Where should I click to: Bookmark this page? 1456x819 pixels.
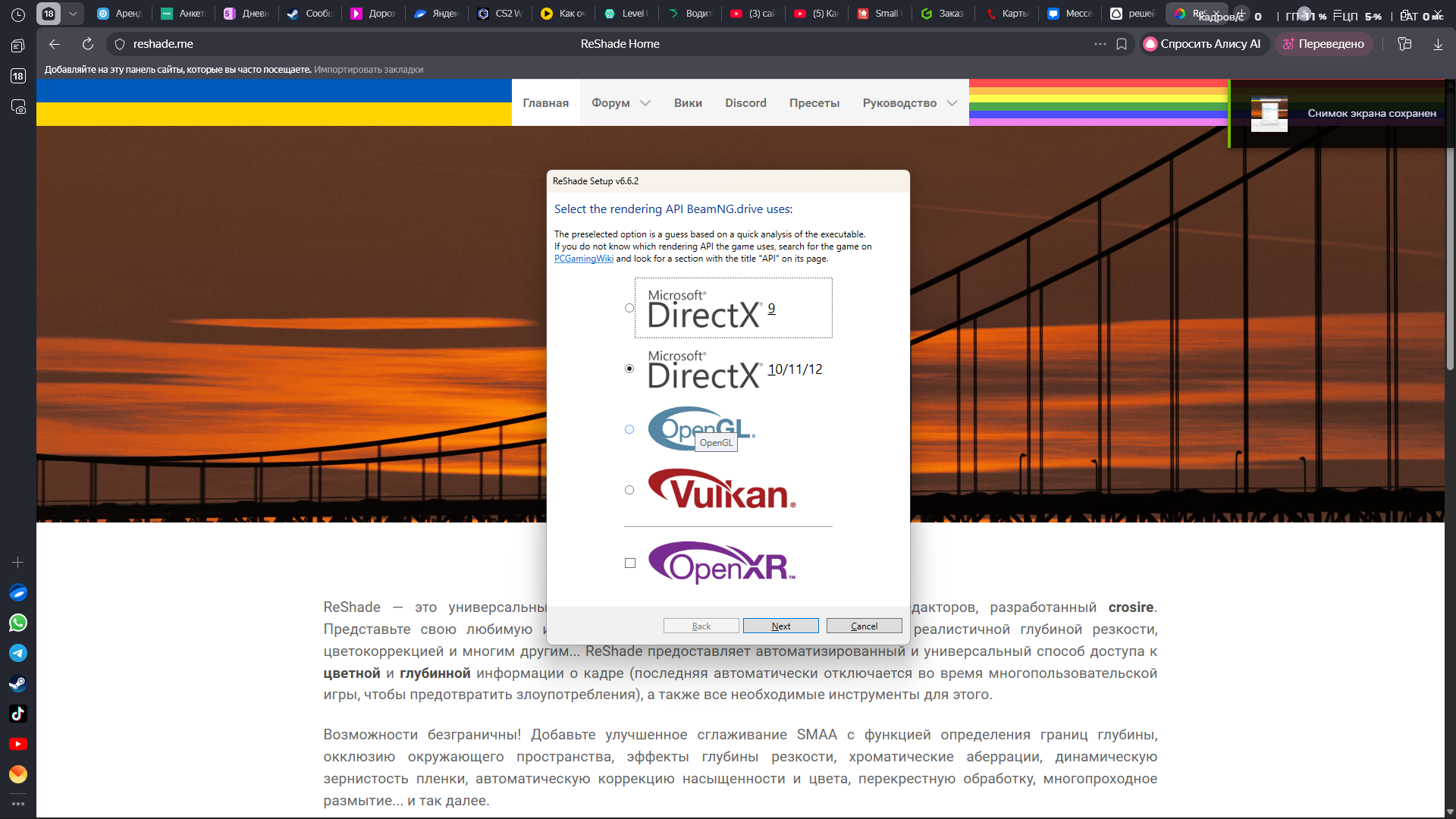tap(1122, 44)
